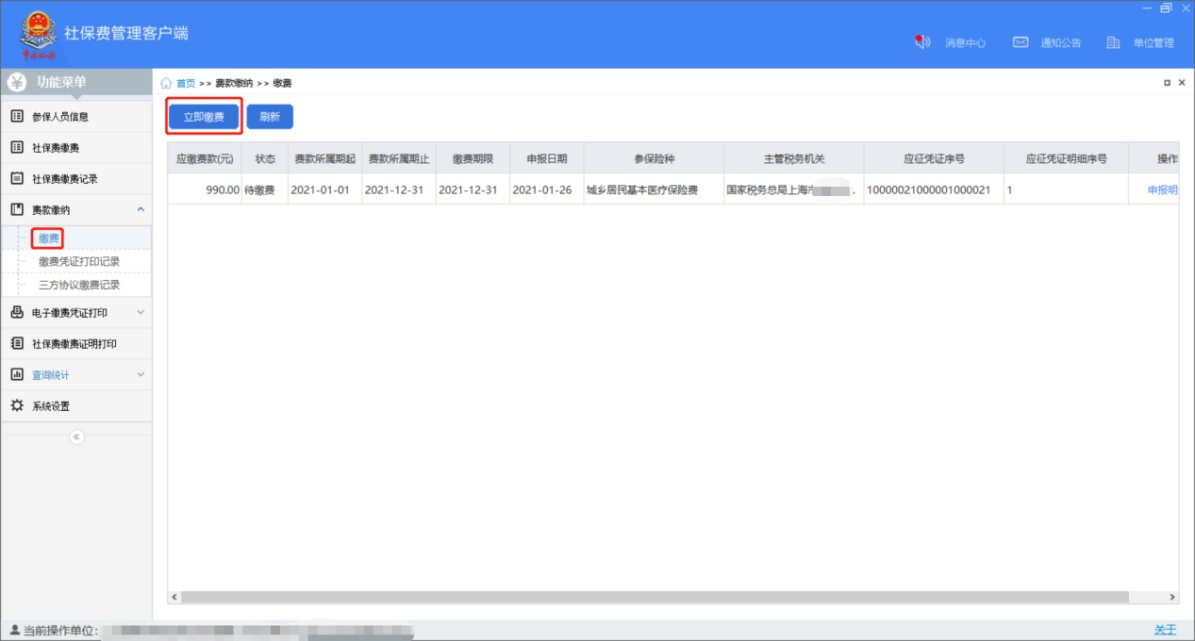Click the 电子缴费凭证打印 printer icon
The width and height of the screenshot is (1195, 641).
point(17,312)
